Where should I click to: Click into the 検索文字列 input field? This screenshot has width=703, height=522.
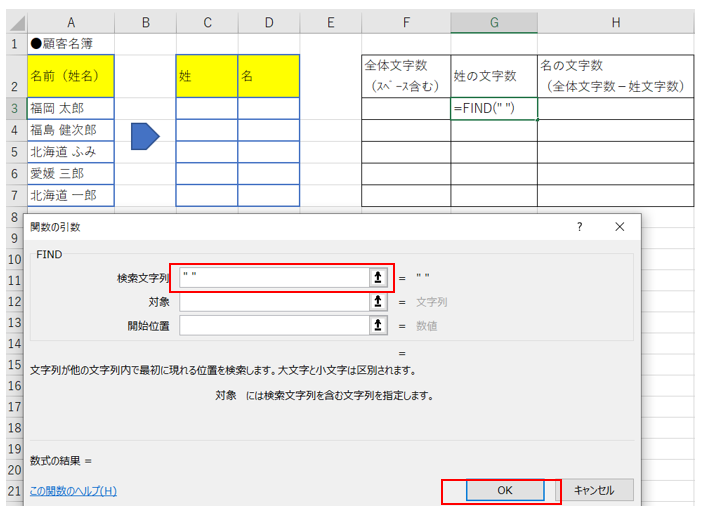(274, 278)
